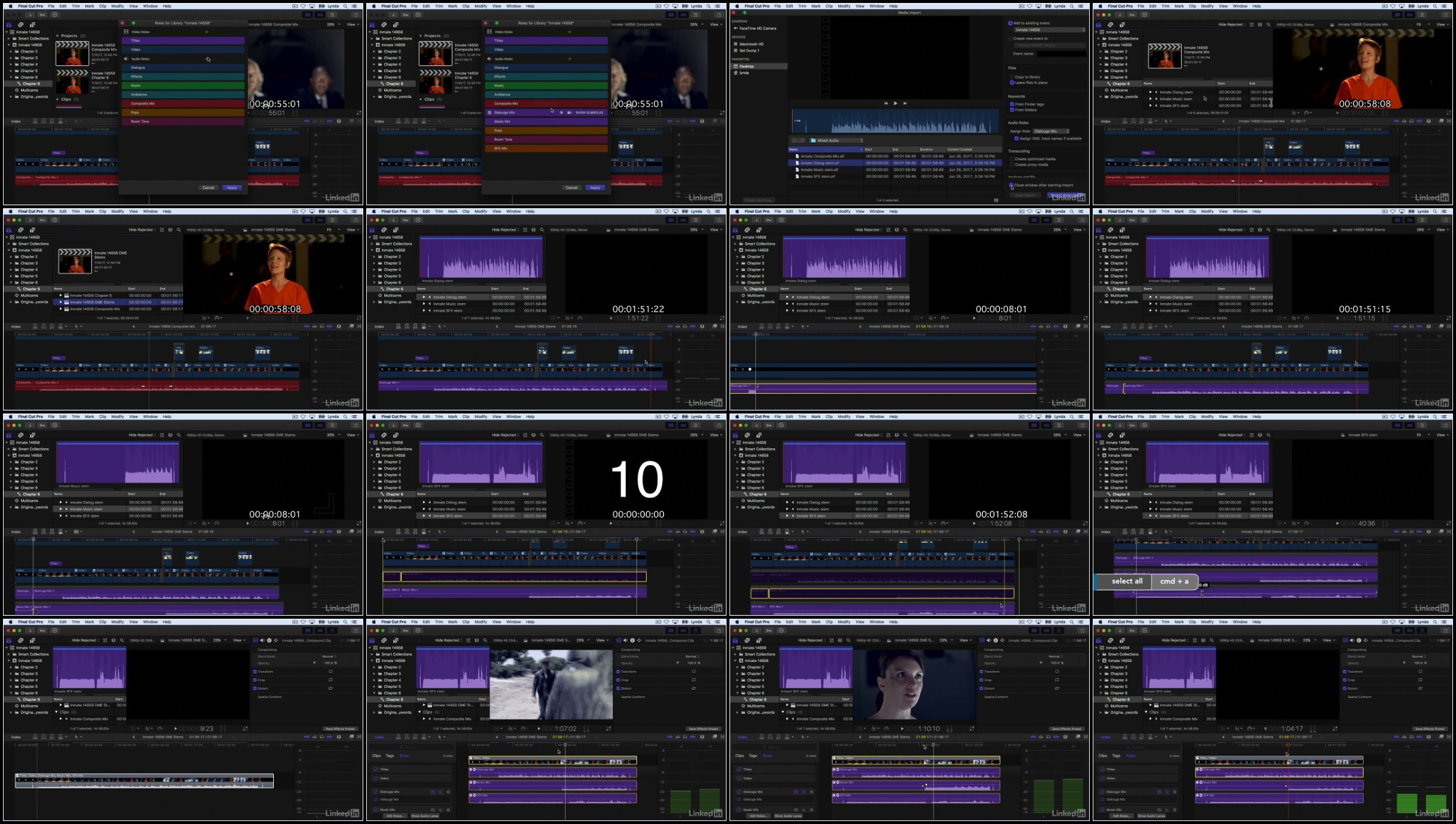Disable Close window after starting import
This screenshot has width=1456, height=824.
click(x=1011, y=185)
